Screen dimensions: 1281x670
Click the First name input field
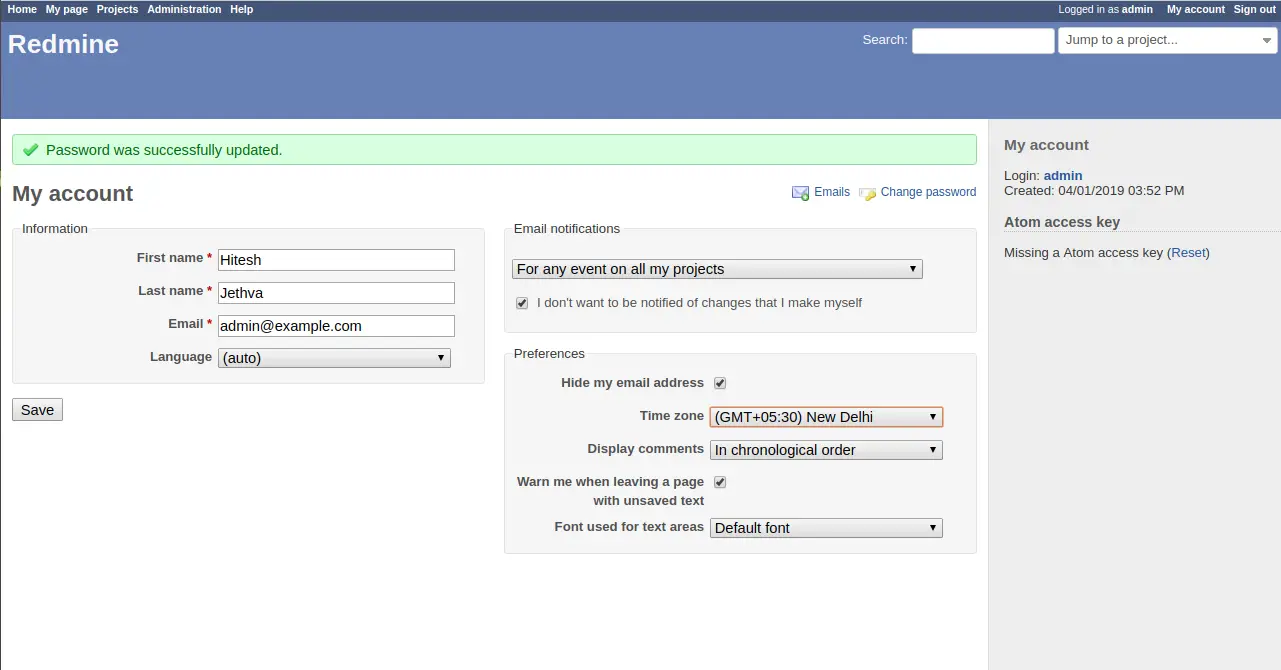[336, 260]
